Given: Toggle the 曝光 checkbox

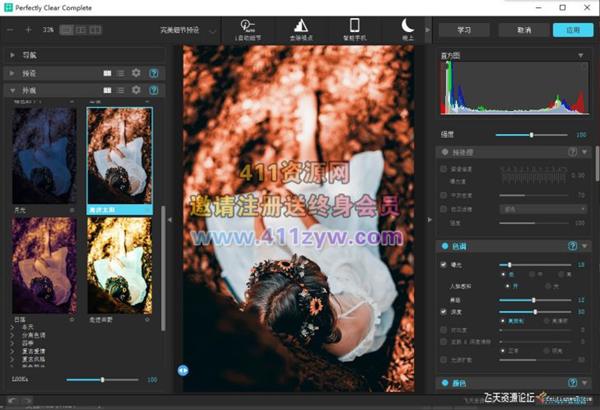Looking at the screenshot, I should [x=444, y=265].
